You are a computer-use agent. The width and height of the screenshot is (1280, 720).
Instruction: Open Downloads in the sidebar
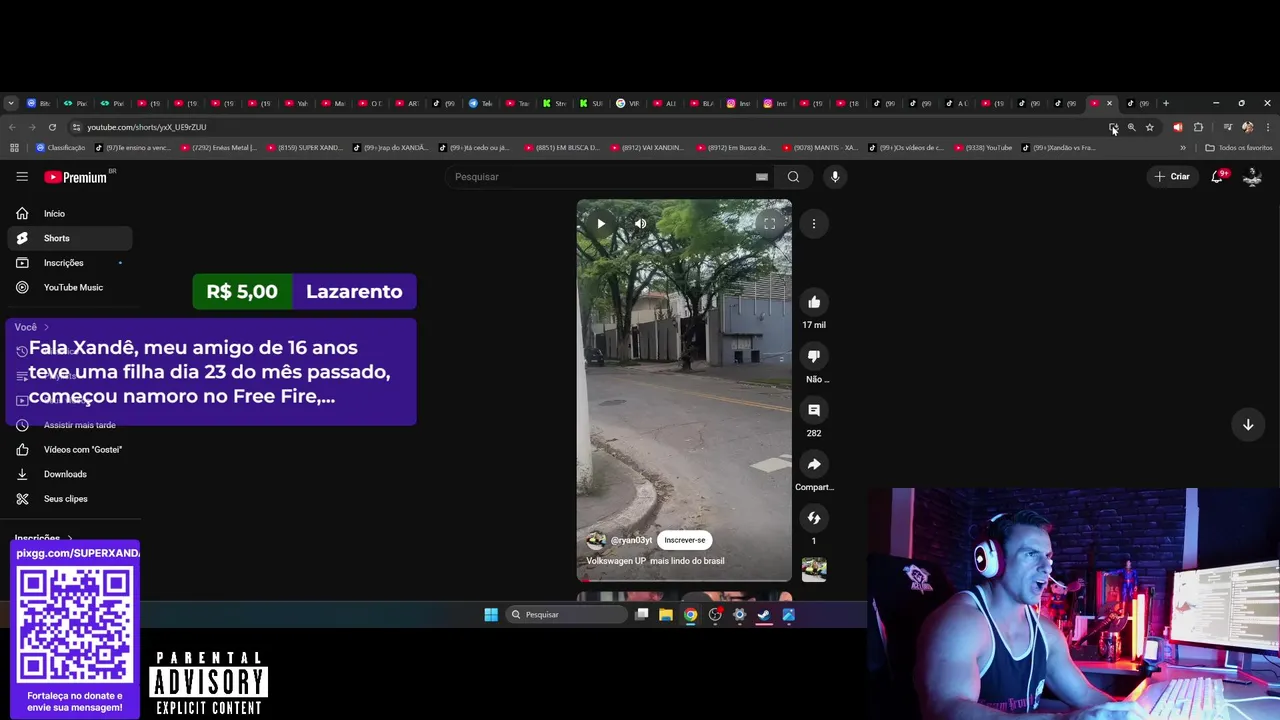[x=69, y=474]
